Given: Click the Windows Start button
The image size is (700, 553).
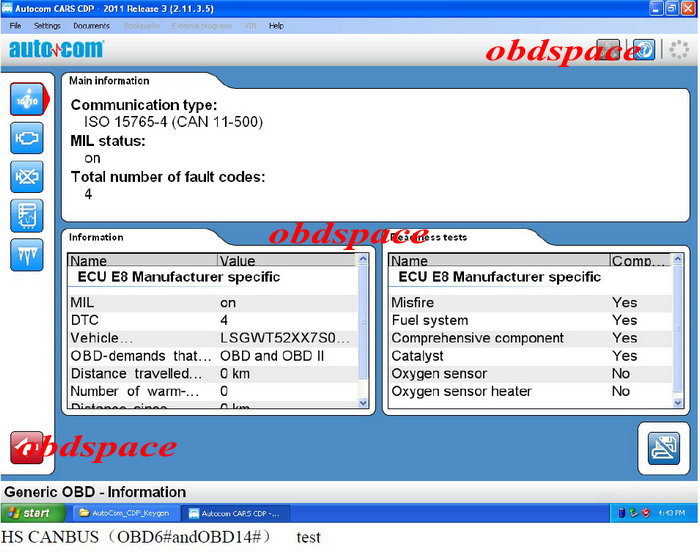Looking at the screenshot, I should (x=33, y=513).
